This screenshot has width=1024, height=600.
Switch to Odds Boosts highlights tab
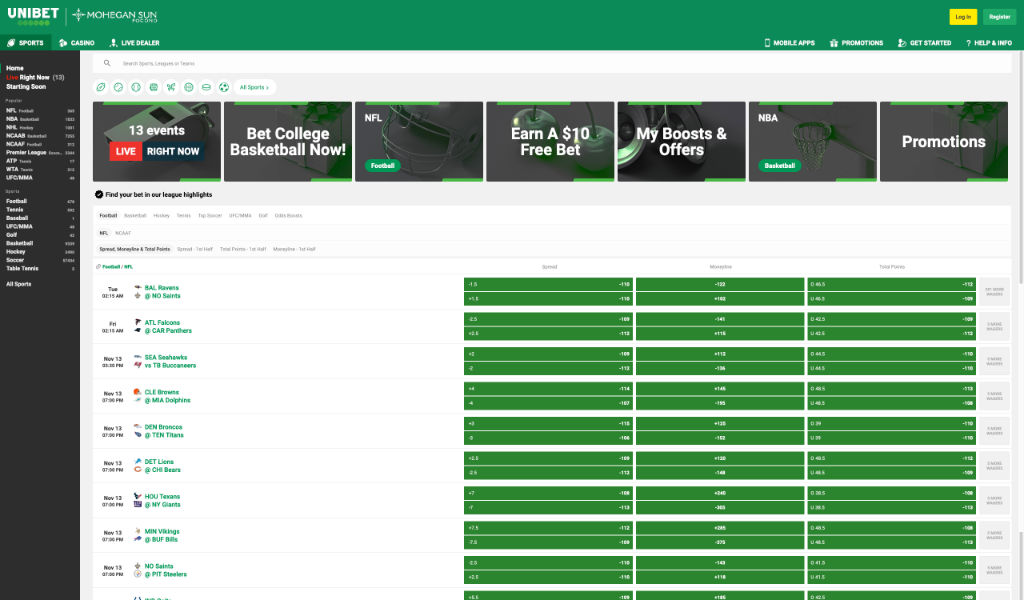click(288, 215)
